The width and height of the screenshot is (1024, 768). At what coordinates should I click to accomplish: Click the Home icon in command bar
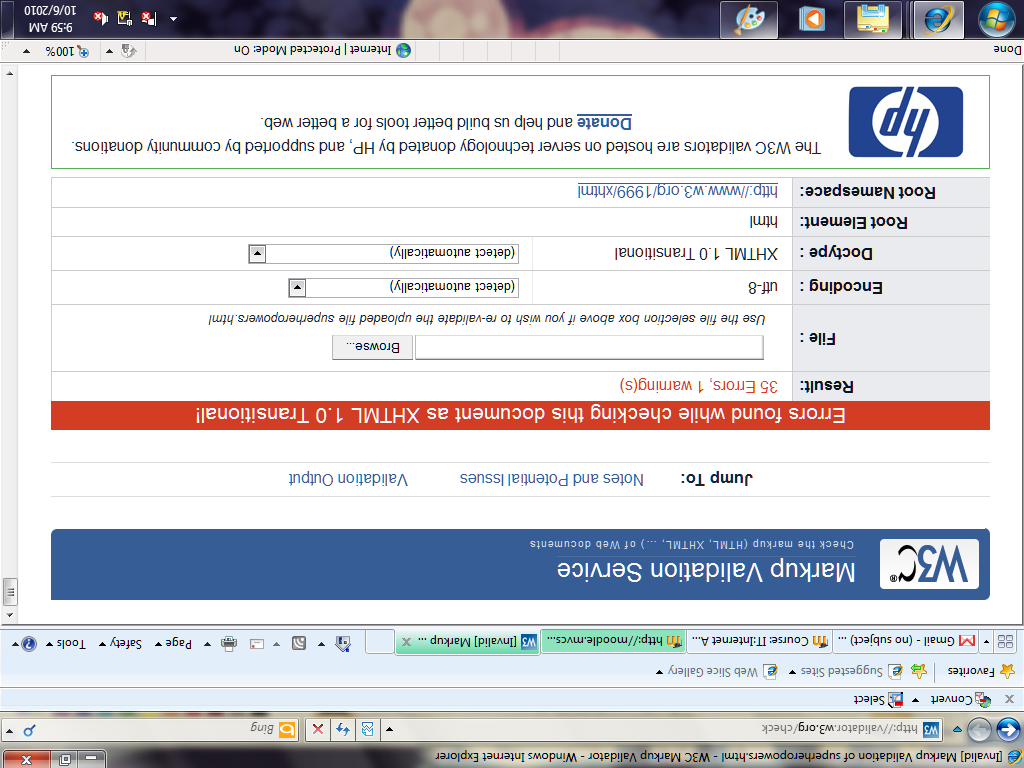343,643
